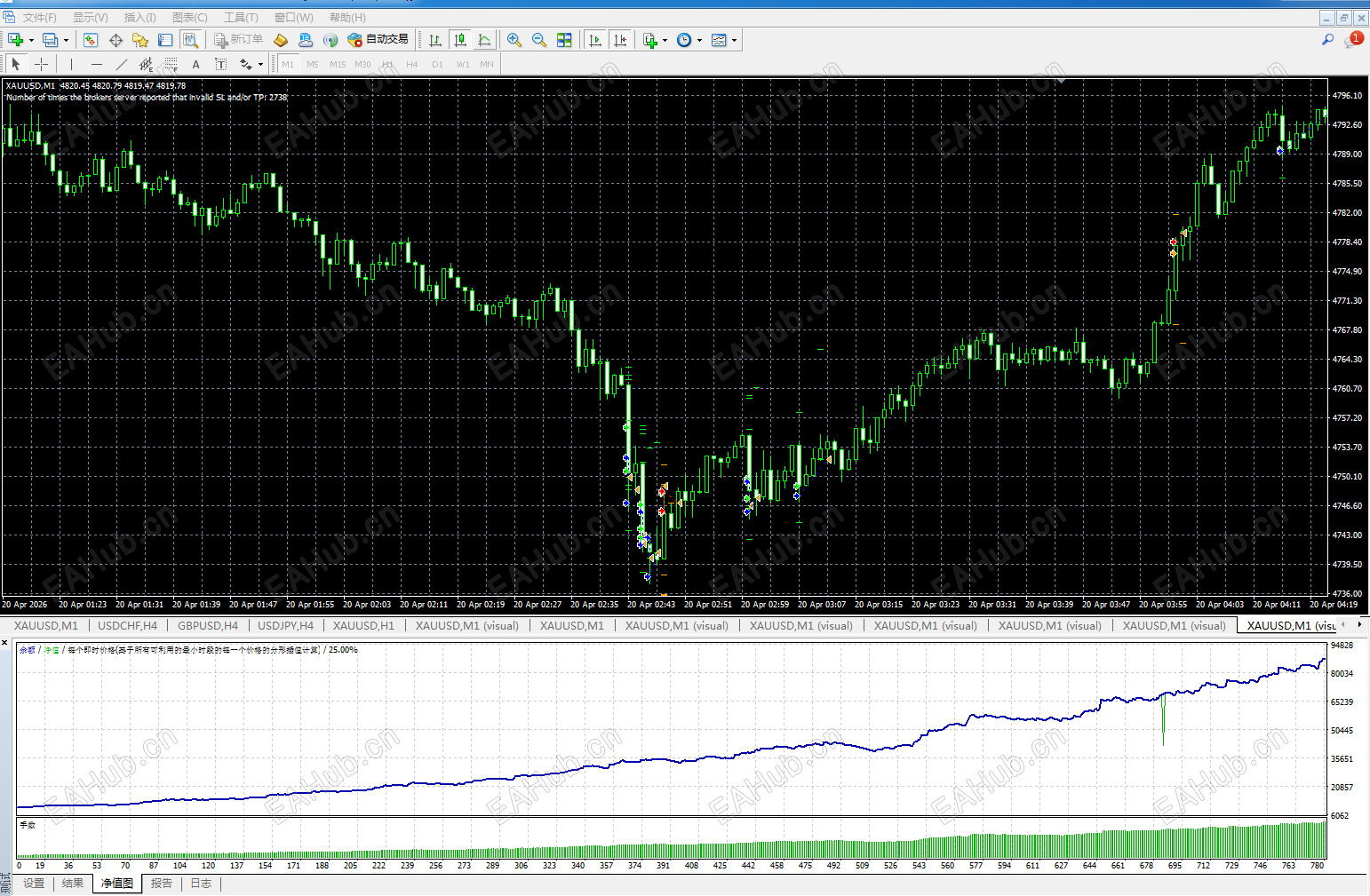Expand the periods dropdown arrow
Screen dimensions: 1370x896
[x=699, y=40]
